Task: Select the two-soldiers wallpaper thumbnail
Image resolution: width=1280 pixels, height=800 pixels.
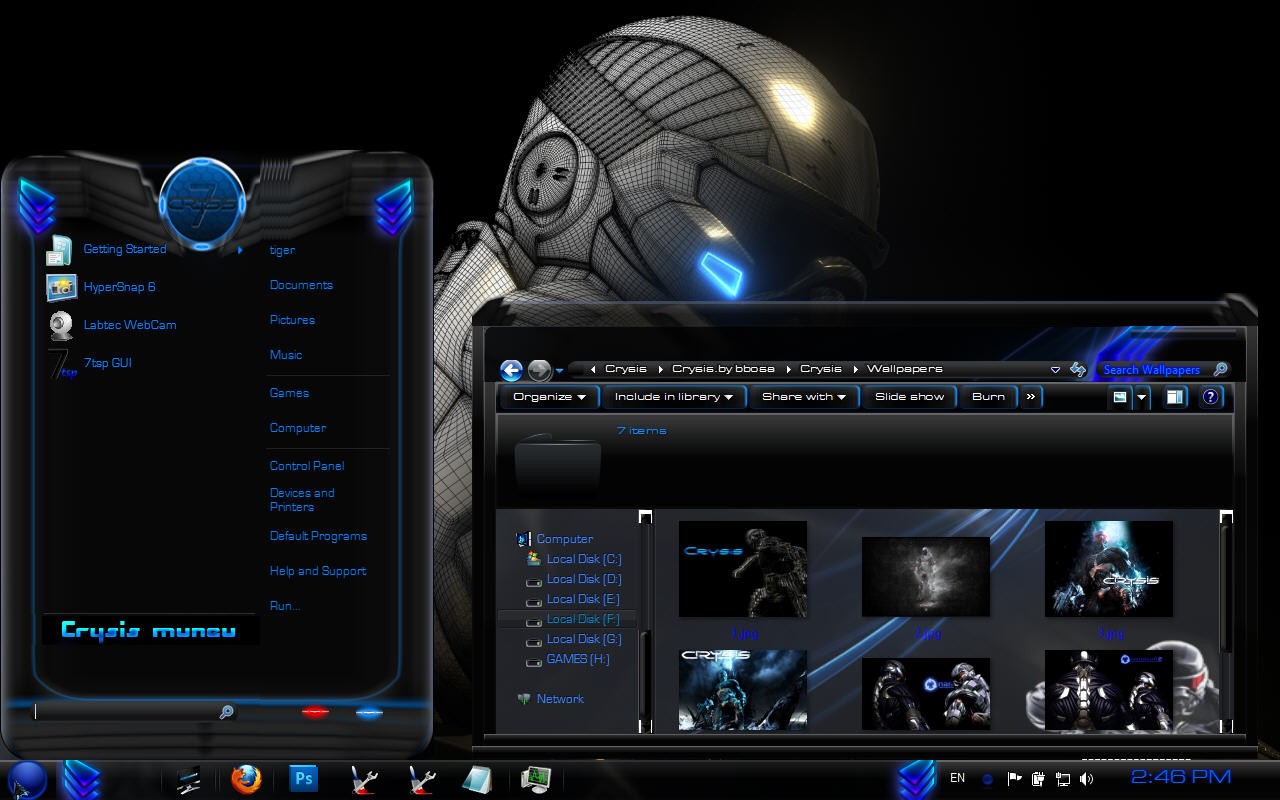Action: pos(926,693)
